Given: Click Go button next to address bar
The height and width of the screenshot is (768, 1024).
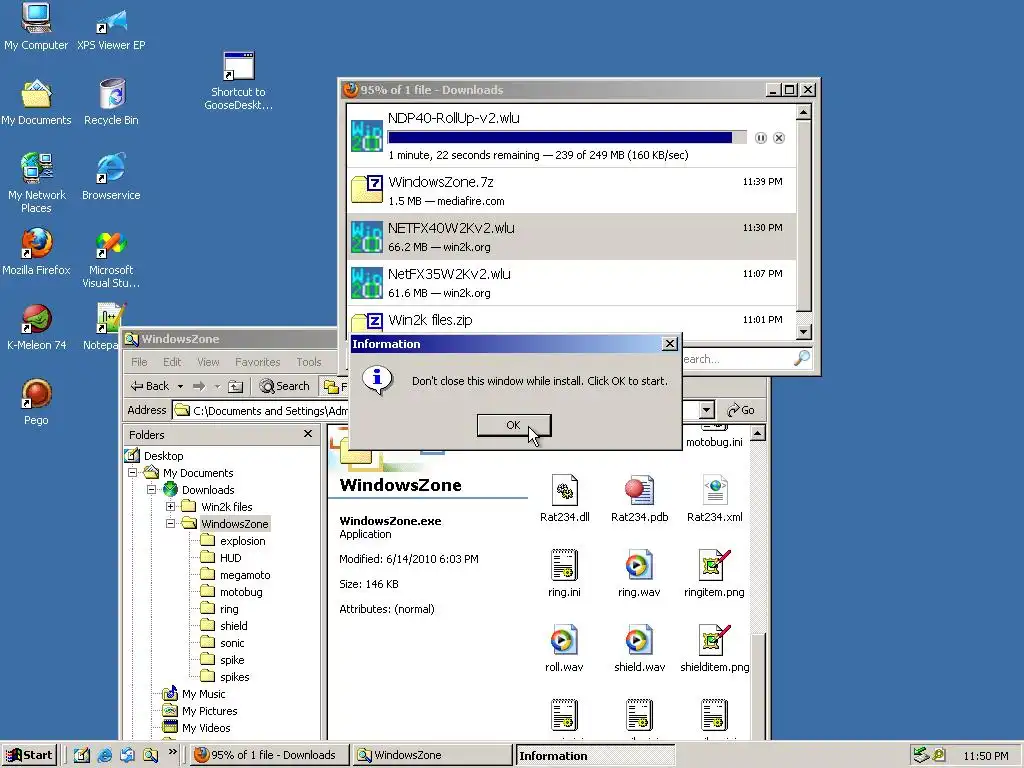Looking at the screenshot, I should (x=741, y=410).
